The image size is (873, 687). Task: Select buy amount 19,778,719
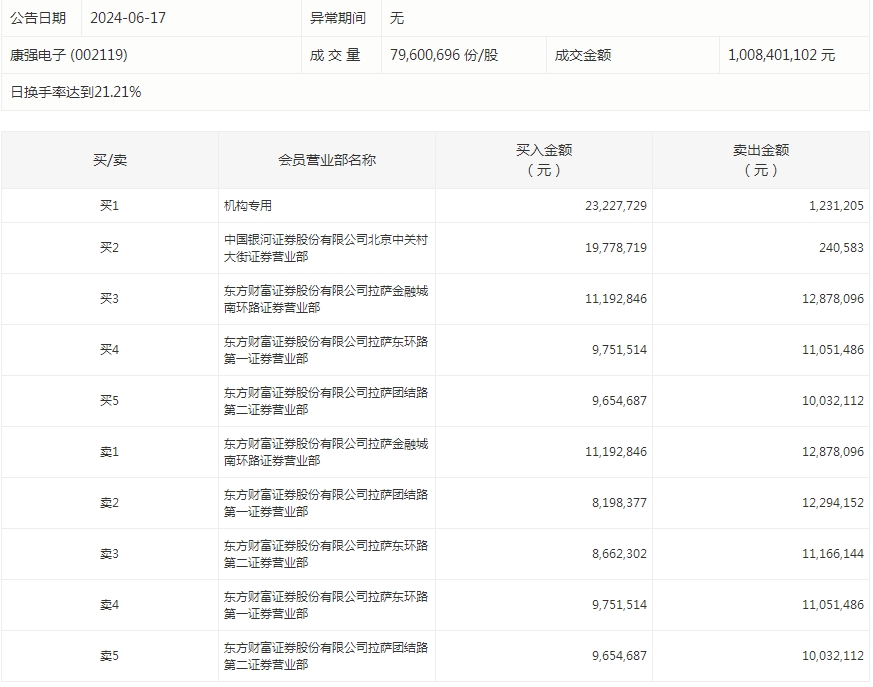tap(616, 248)
